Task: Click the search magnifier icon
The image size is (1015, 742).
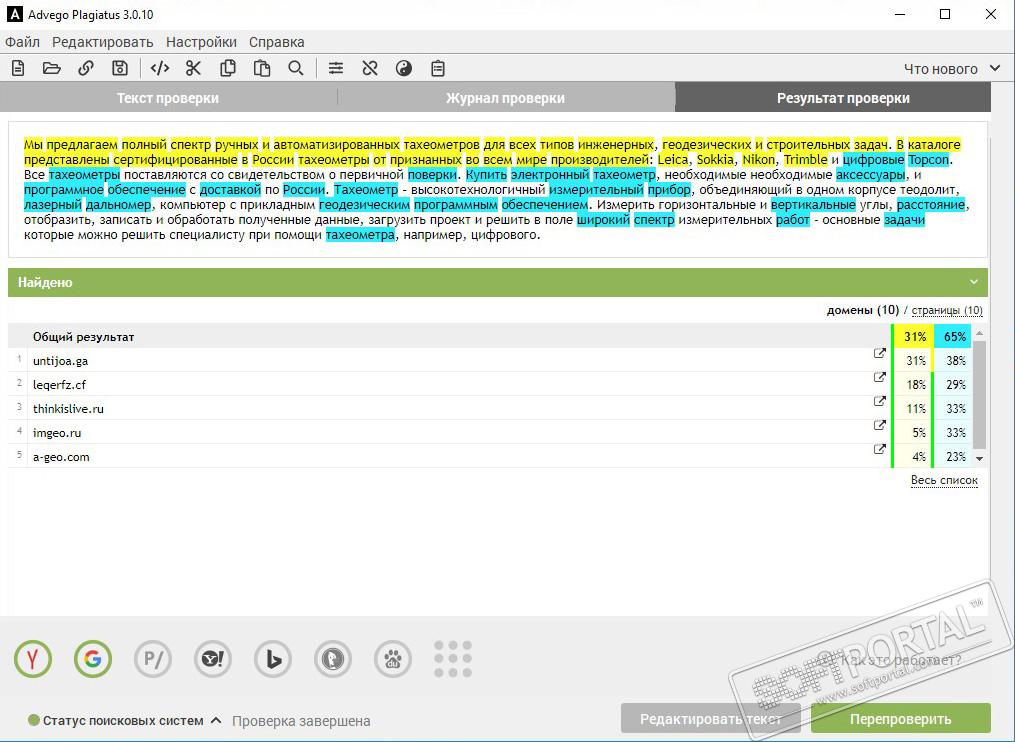Action: pyautogui.click(x=296, y=68)
